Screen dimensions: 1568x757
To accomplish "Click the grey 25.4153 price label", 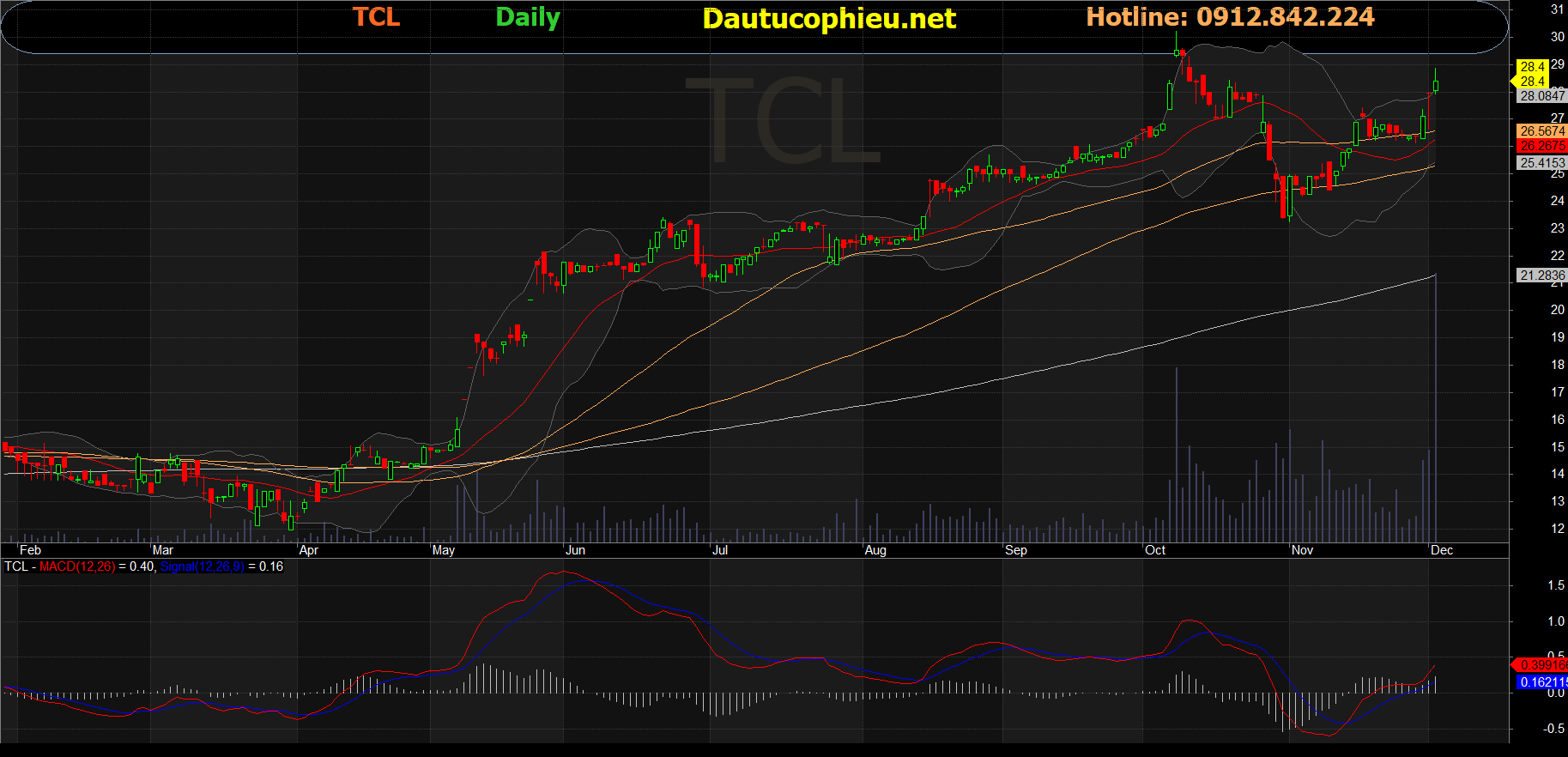I will [1541, 163].
